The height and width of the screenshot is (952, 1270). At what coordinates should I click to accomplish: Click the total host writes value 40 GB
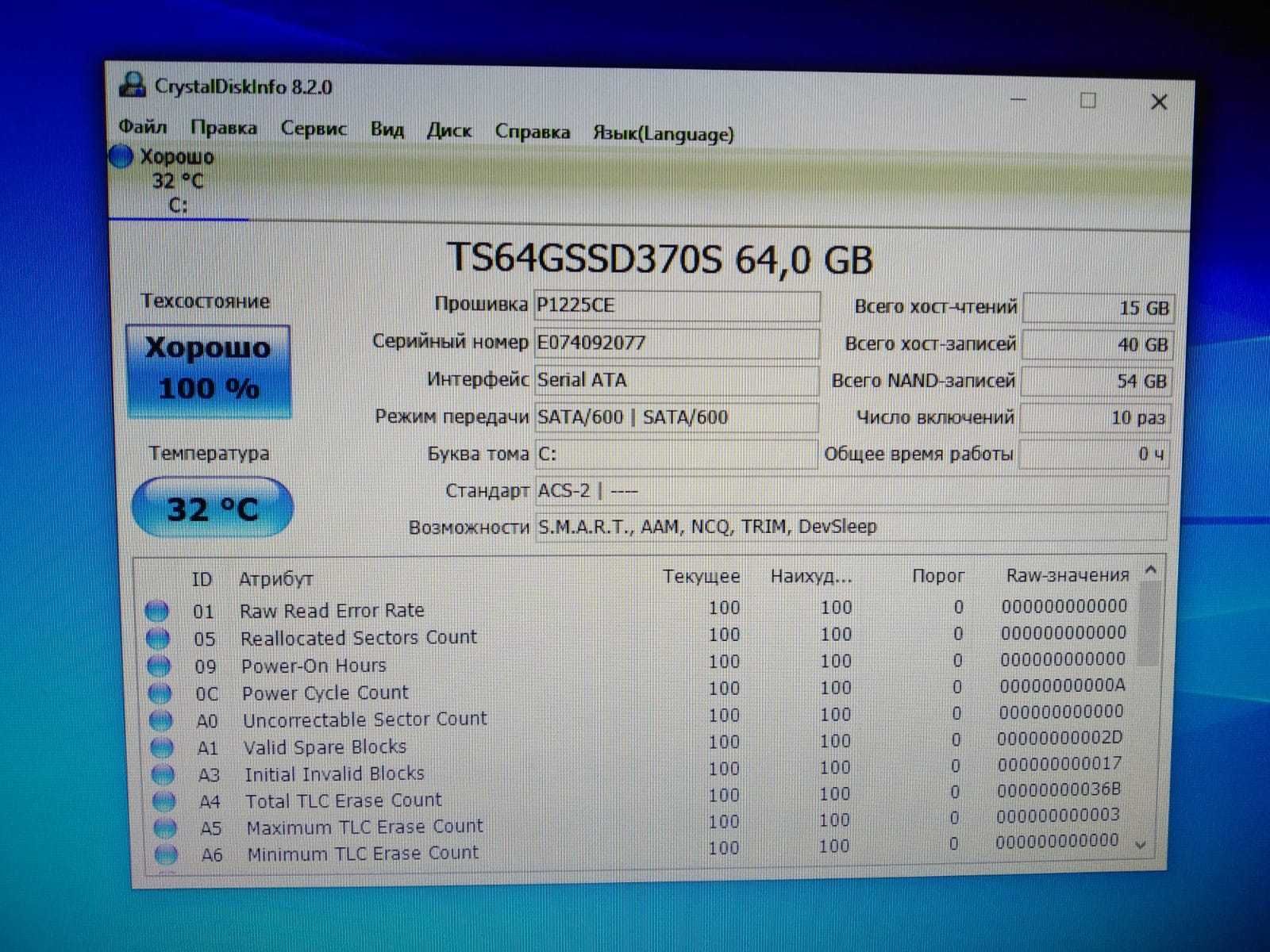[1097, 344]
